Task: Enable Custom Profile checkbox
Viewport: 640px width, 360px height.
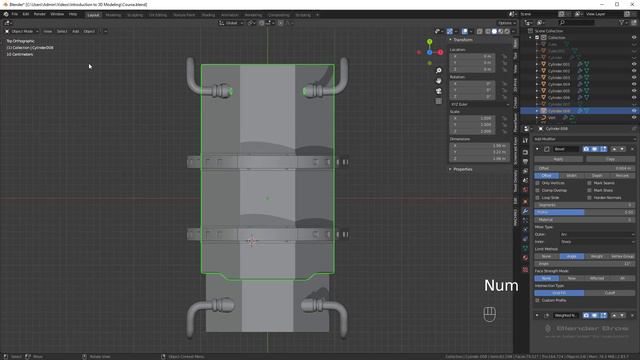Action: click(x=537, y=300)
